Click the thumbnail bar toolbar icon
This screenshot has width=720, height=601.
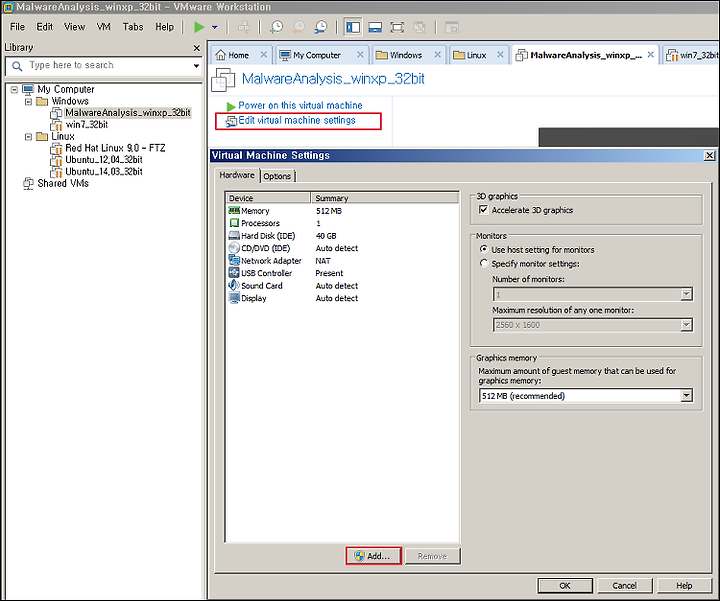[x=375, y=28]
